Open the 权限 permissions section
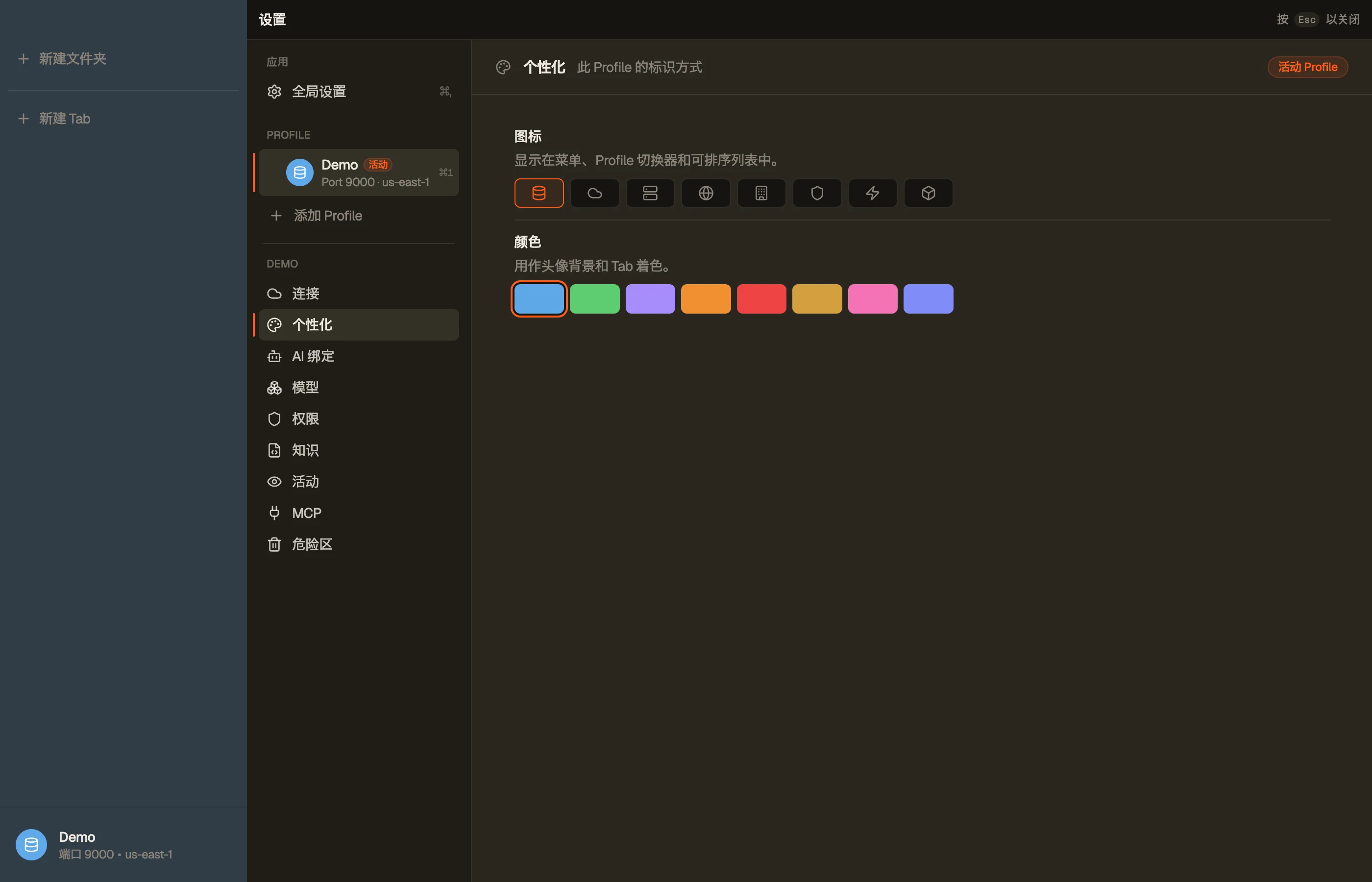Viewport: 1372px width, 882px height. [x=359, y=418]
